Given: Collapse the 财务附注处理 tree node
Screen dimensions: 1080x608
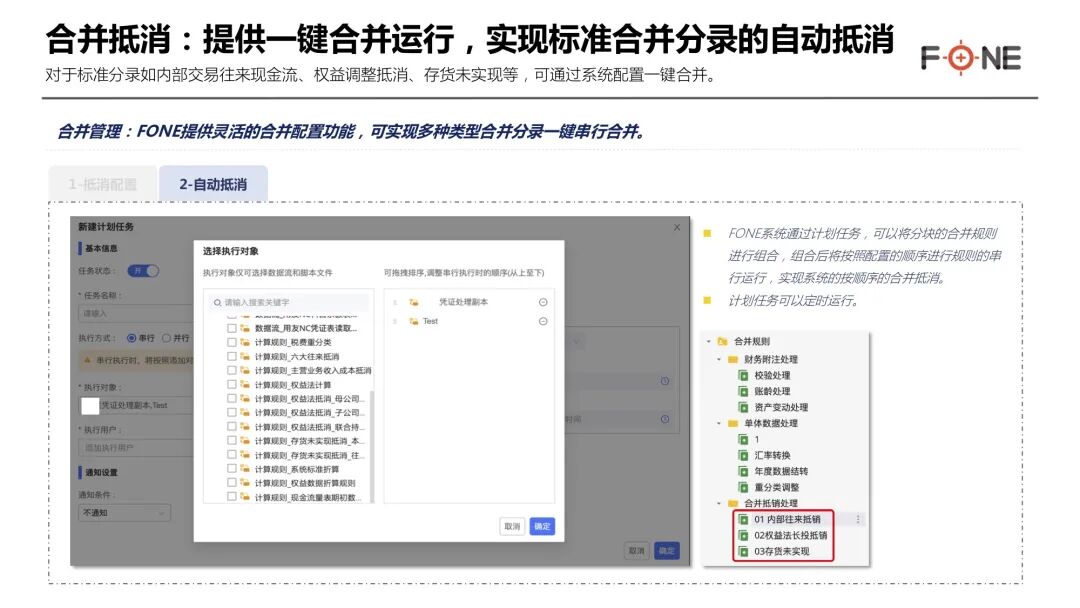Looking at the screenshot, I should pos(719,359).
